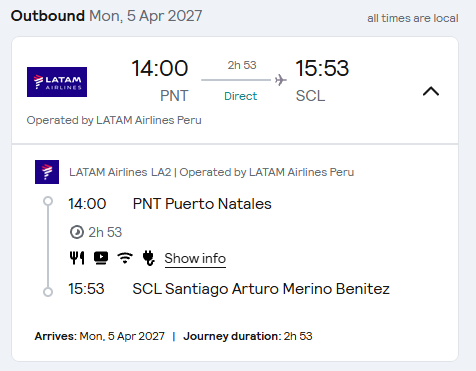Click the 14:00 departure time in header
This screenshot has height=371, width=476.
(160, 68)
